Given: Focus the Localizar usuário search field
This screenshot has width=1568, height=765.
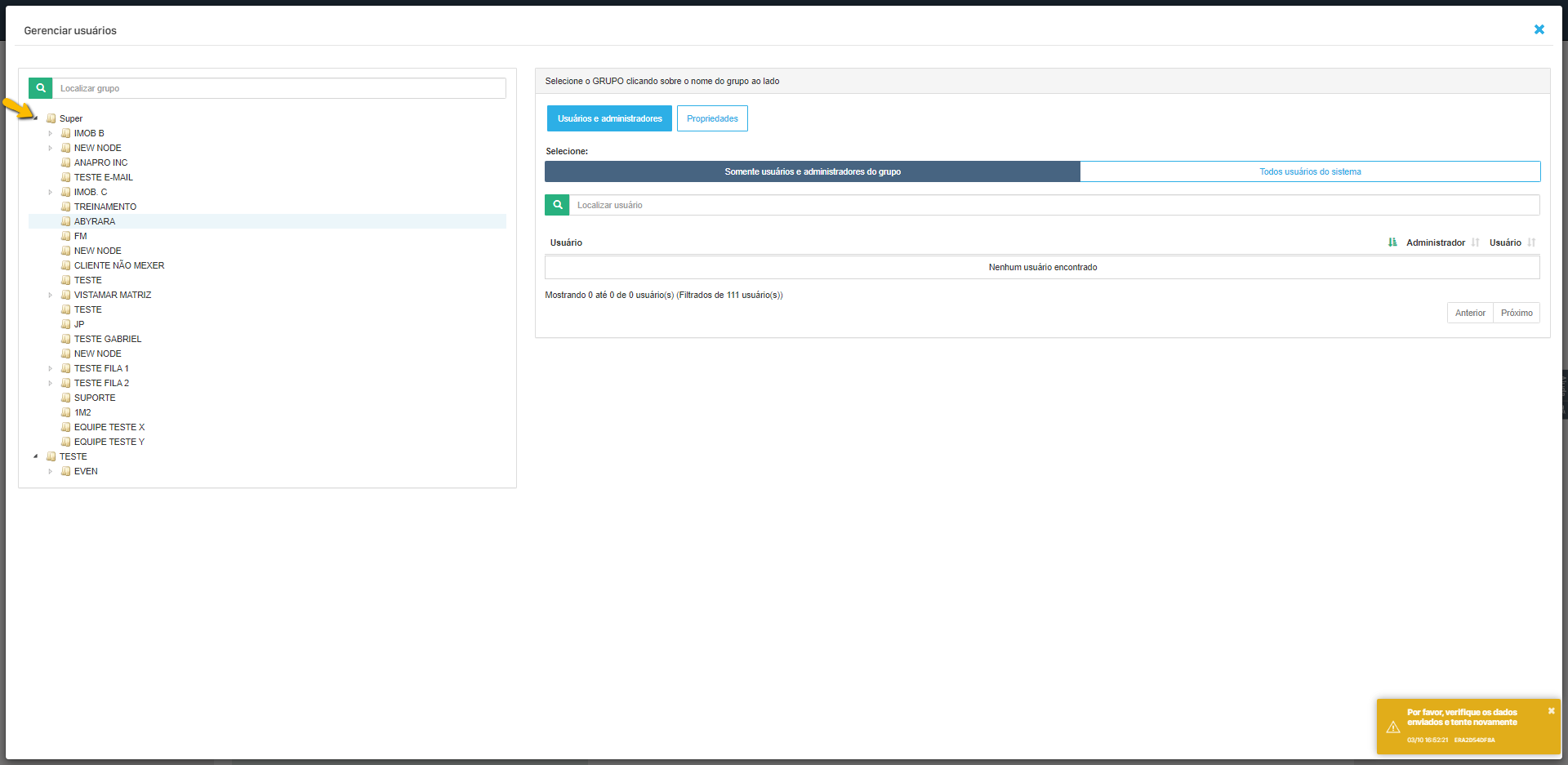Looking at the screenshot, I should [x=1053, y=205].
